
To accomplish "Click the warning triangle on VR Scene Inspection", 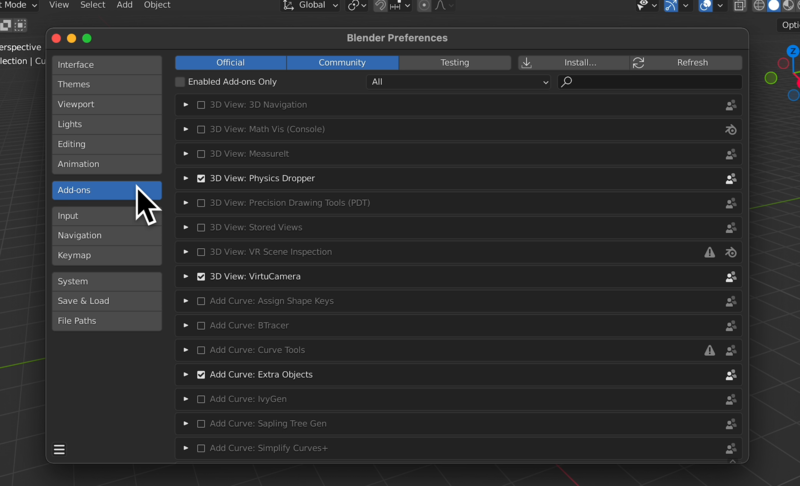I will point(710,252).
